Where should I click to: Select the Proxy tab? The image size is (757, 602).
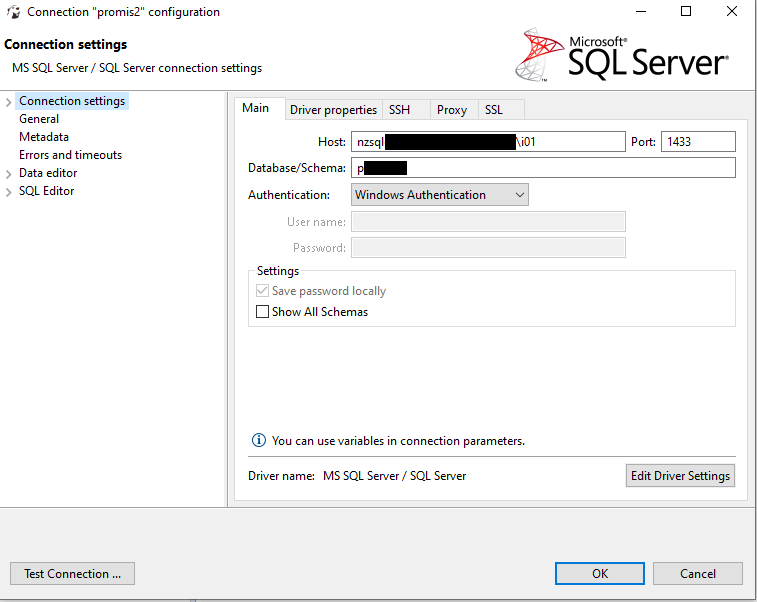click(x=452, y=110)
